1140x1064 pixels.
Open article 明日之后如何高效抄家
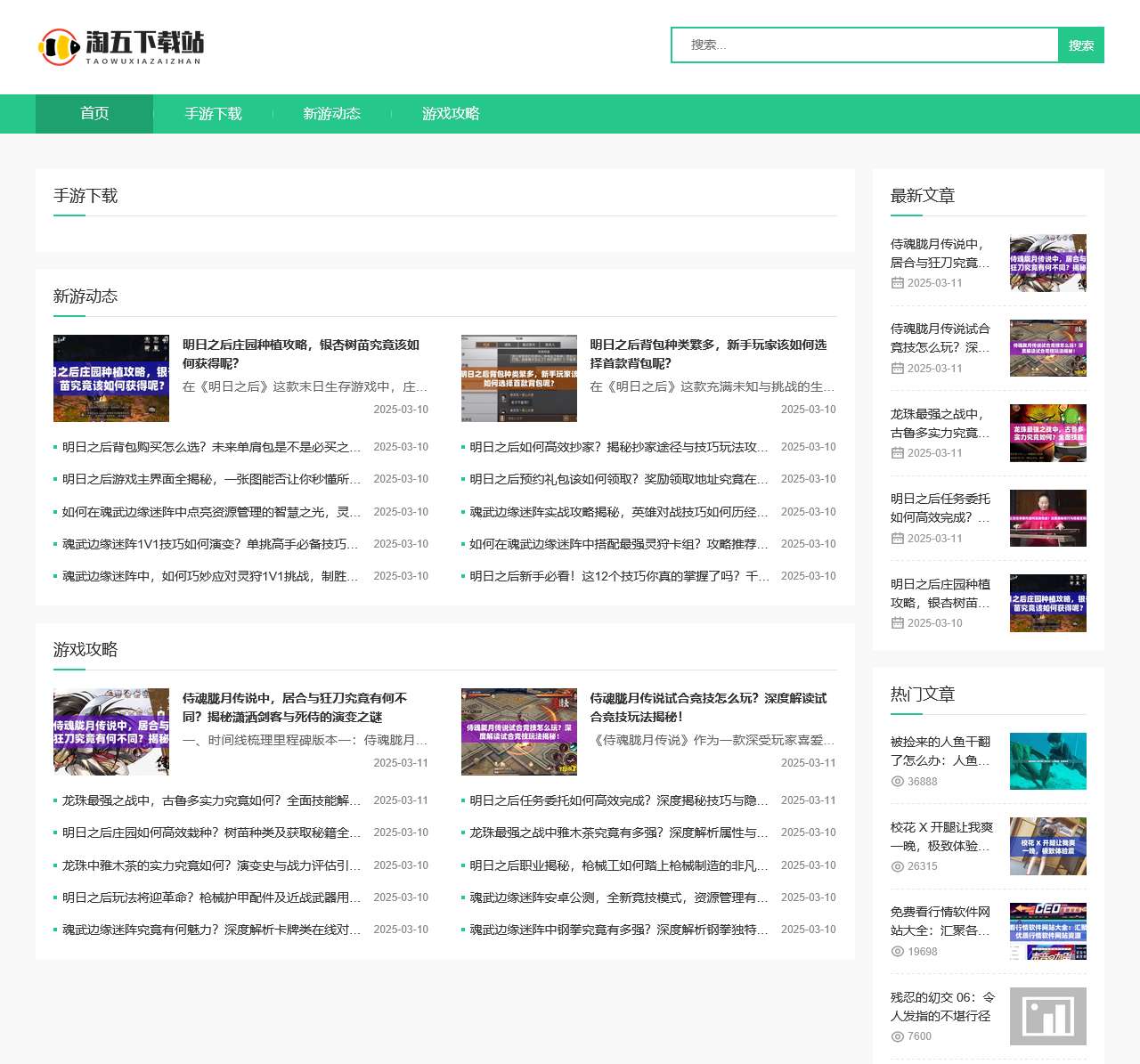tap(619, 447)
